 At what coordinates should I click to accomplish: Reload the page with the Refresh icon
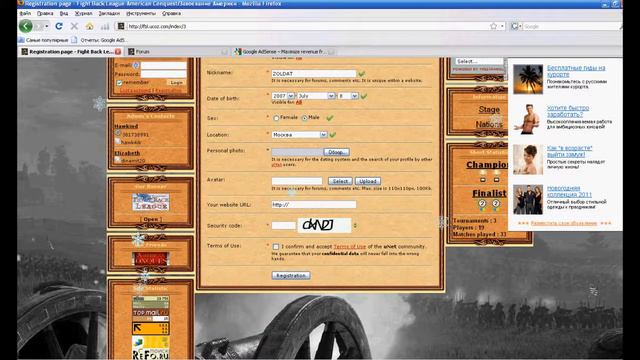click(x=59, y=26)
